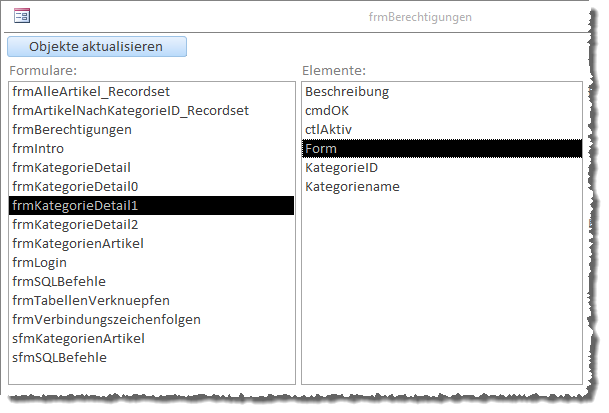Select frmArtikelNachKategorieID_Recordset in the list

[130, 110]
